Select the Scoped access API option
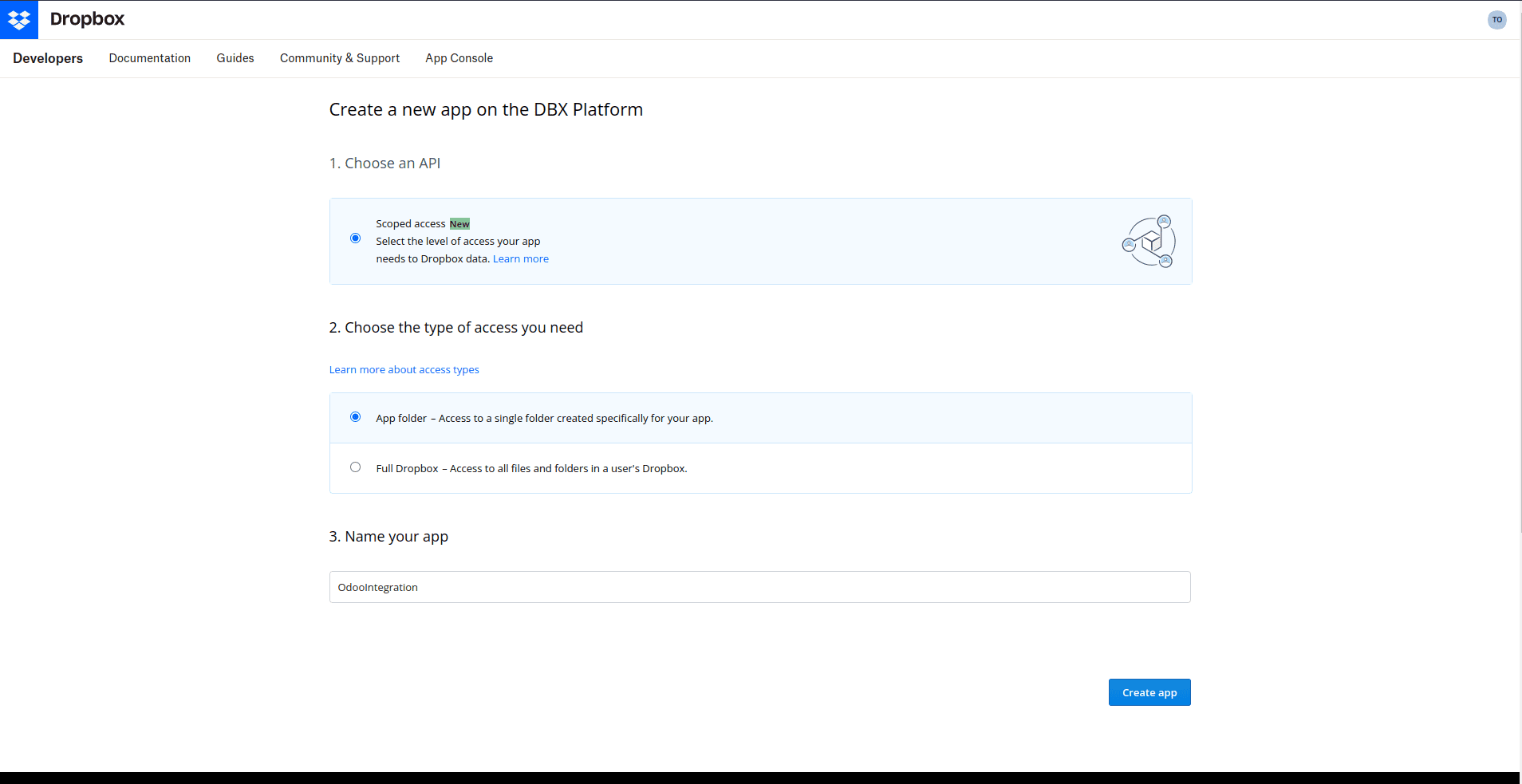Screen dimensions: 1522x784 [x=355, y=238]
